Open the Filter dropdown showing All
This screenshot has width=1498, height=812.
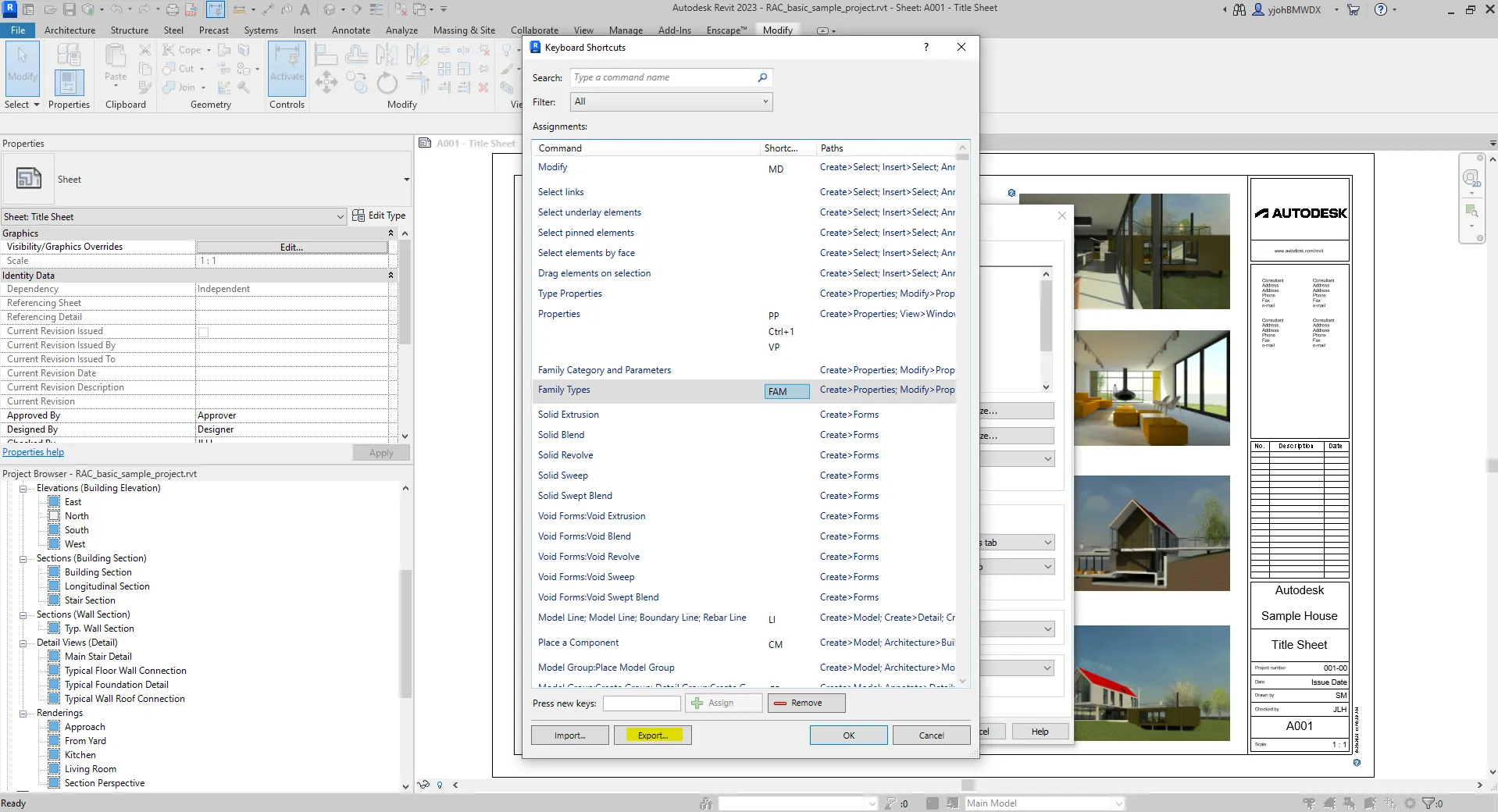[671, 101]
